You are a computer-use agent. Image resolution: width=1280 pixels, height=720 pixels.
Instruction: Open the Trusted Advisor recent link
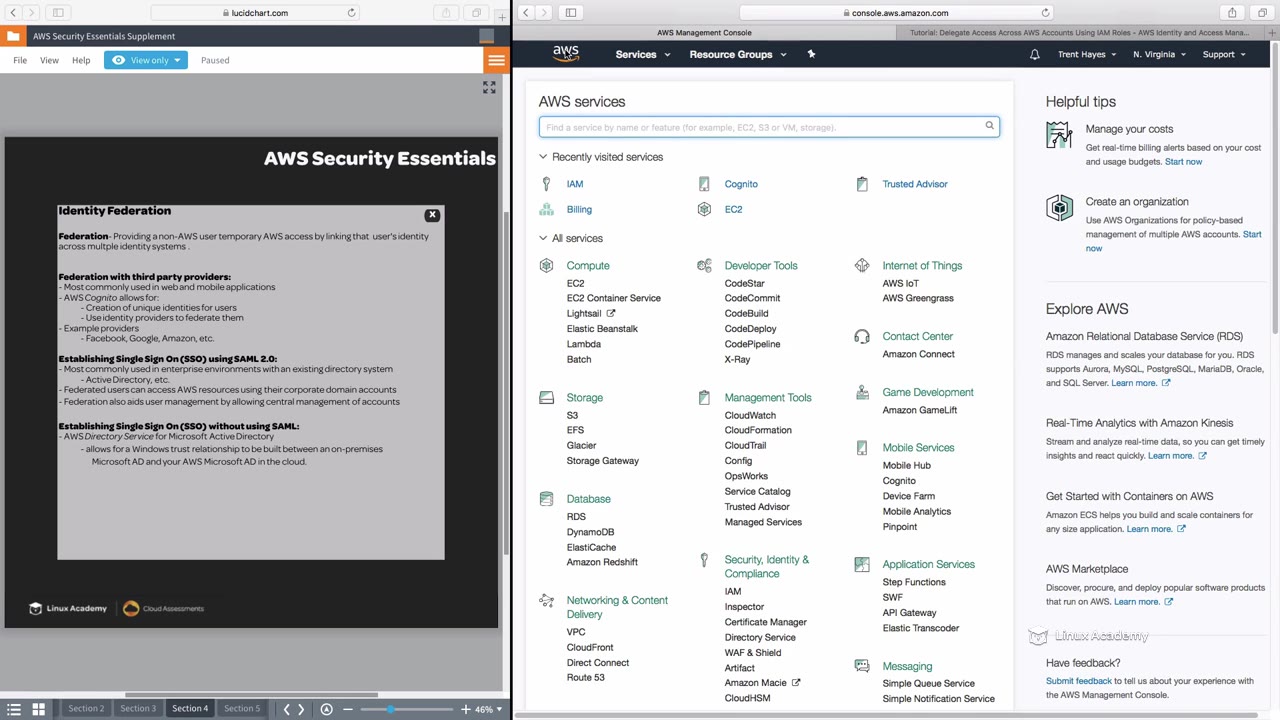(915, 184)
